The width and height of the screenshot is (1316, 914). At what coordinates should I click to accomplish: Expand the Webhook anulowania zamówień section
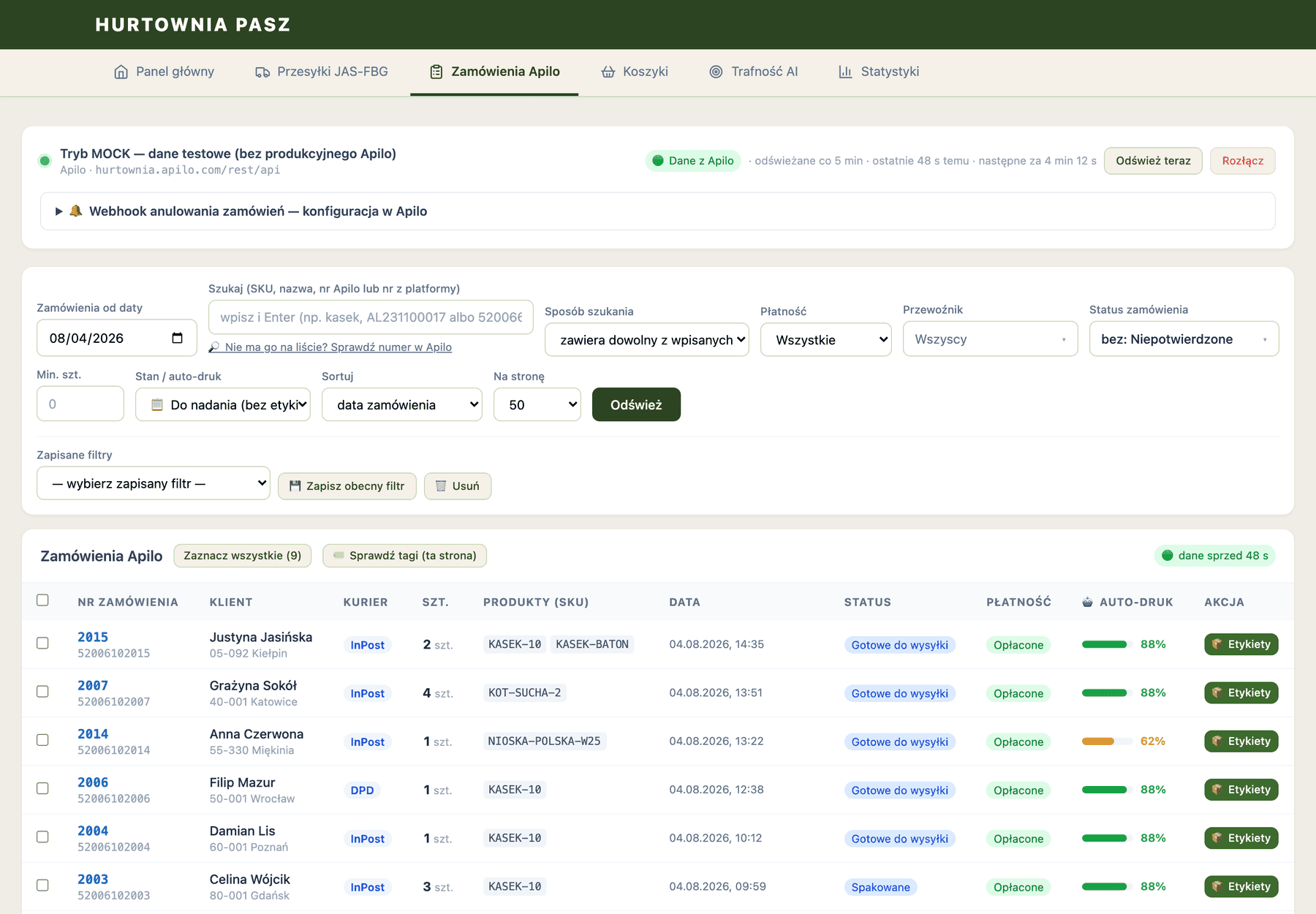[x=658, y=211]
